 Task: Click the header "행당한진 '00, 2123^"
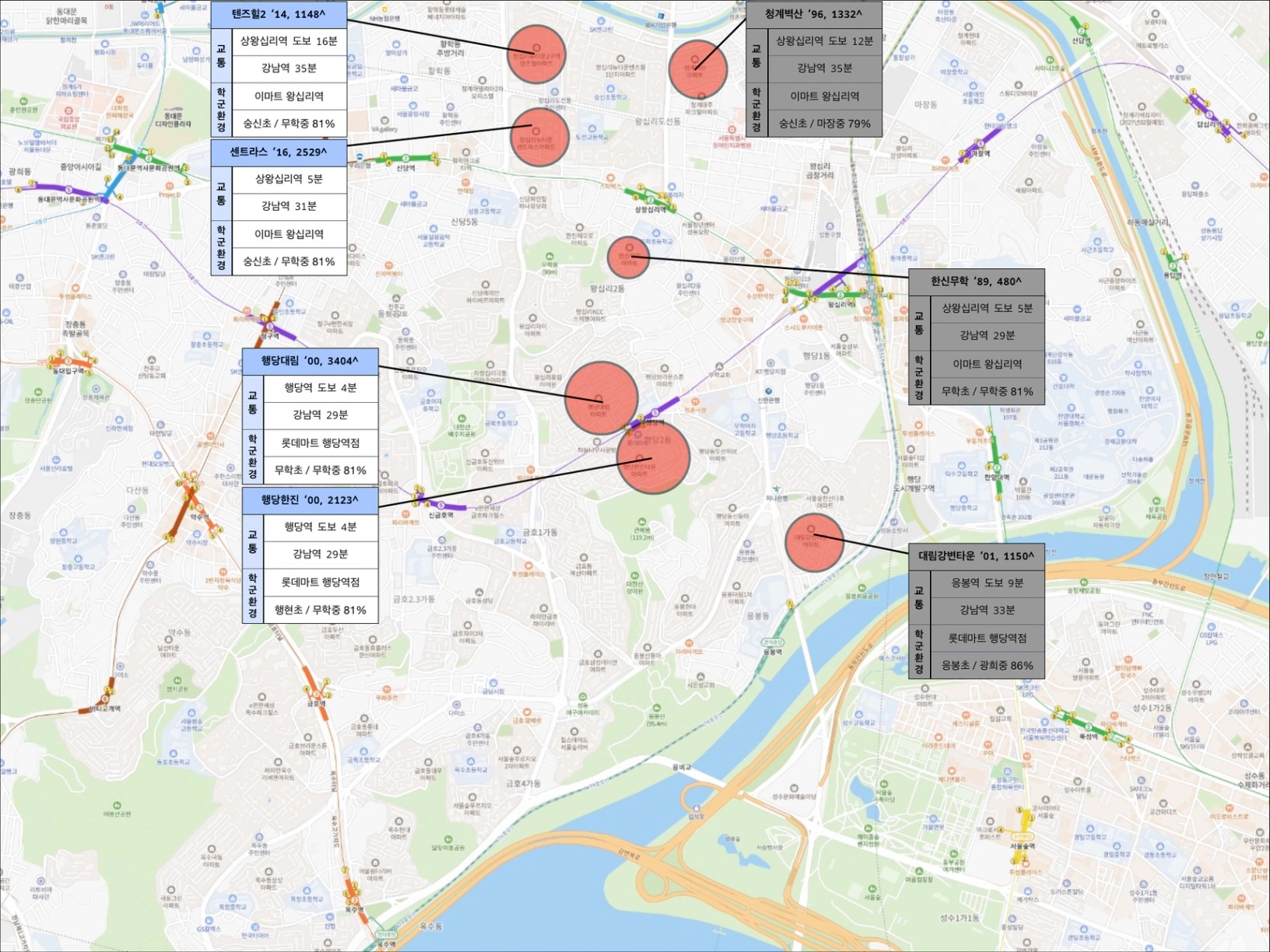tap(310, 500)
